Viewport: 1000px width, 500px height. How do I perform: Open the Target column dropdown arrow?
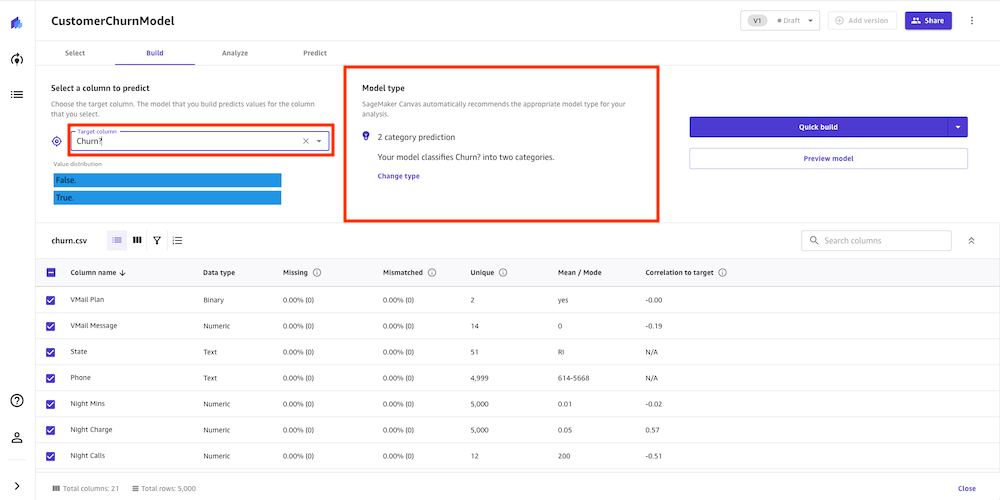click(319, 141)
